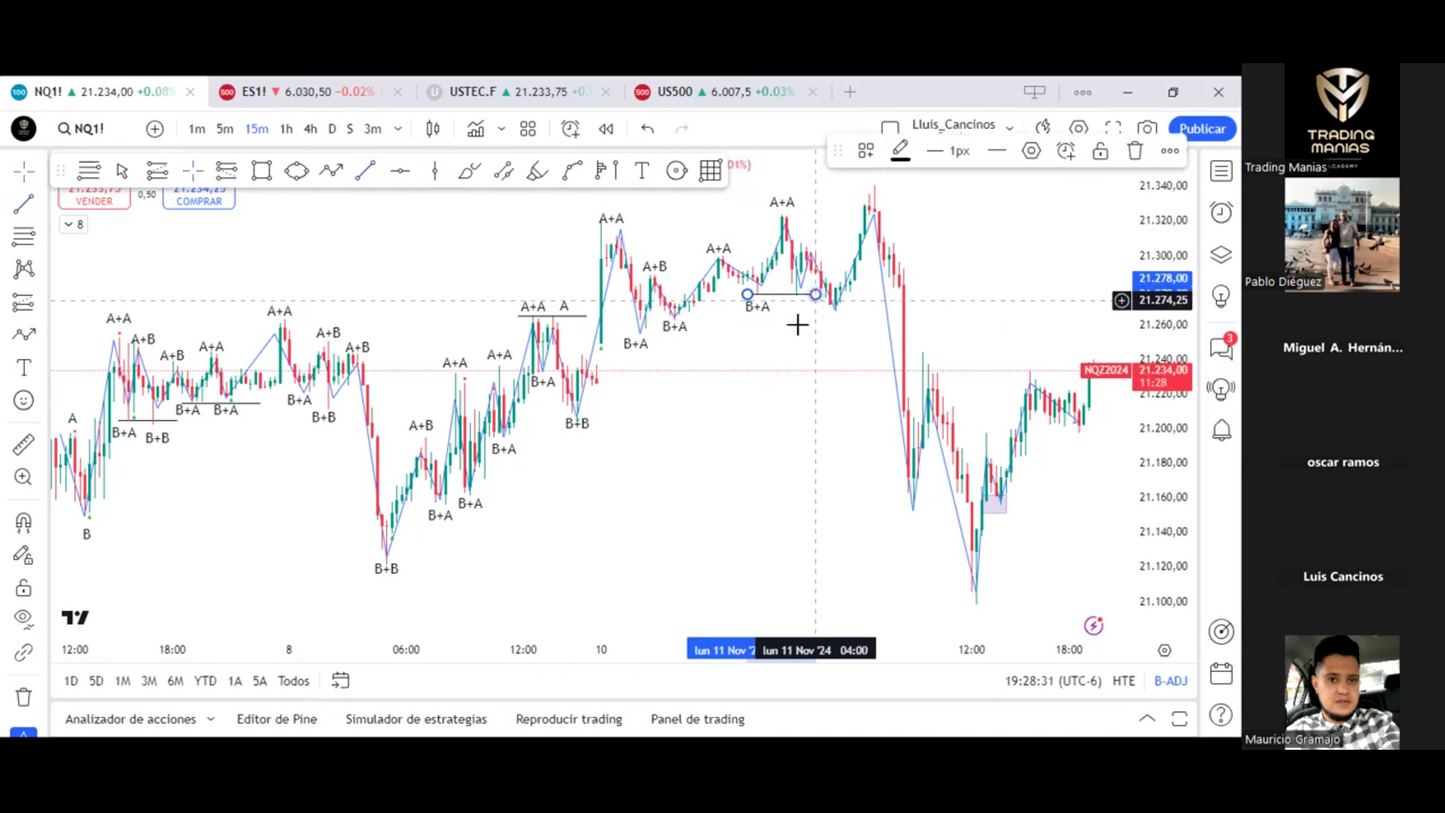Screen dimensions: 1445x813
Task: Take a chart snapshot with camera icon
Action: coord(1147,129)
